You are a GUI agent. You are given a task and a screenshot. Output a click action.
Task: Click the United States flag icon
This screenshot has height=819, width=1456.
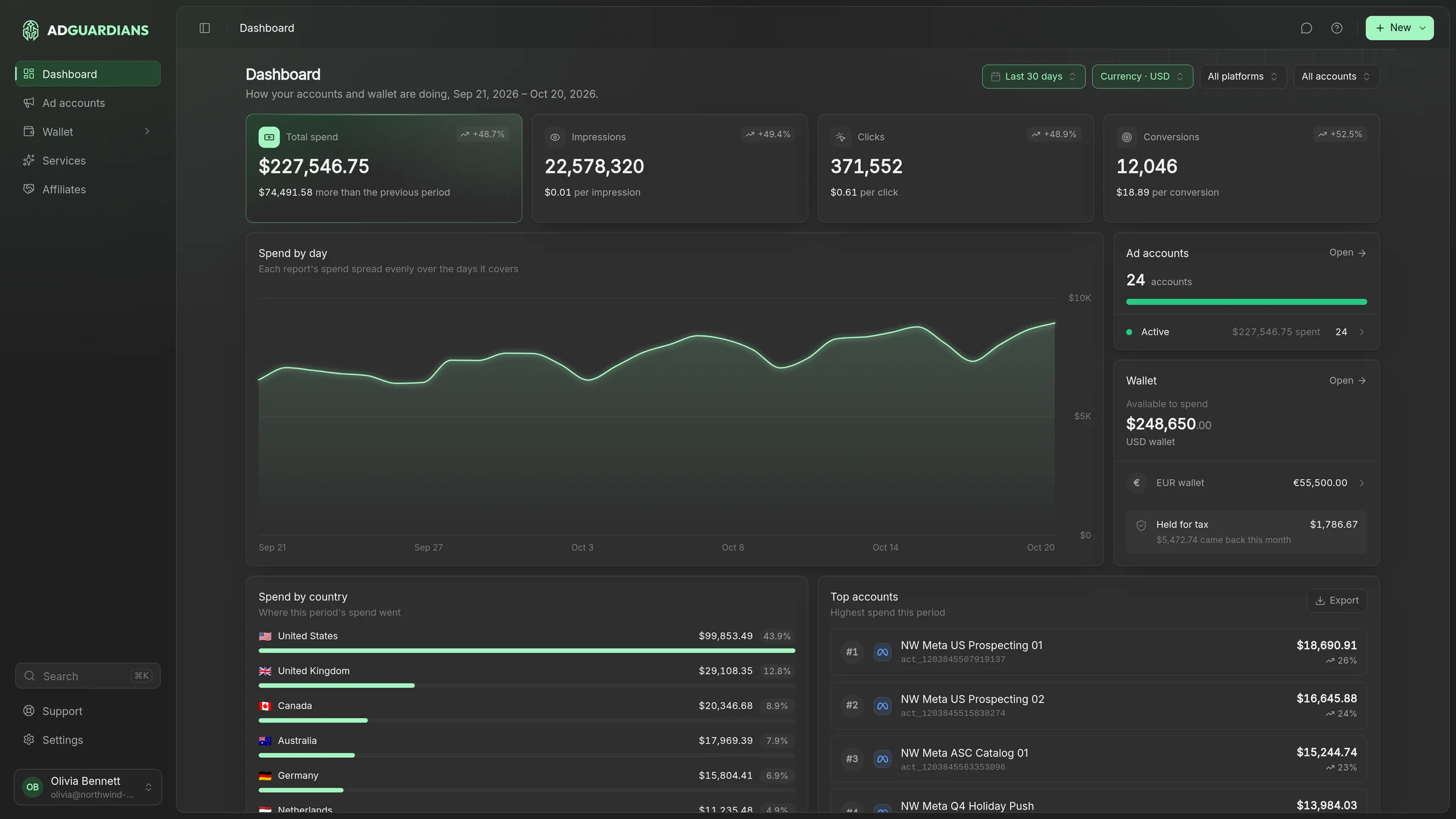click(265, 636)
